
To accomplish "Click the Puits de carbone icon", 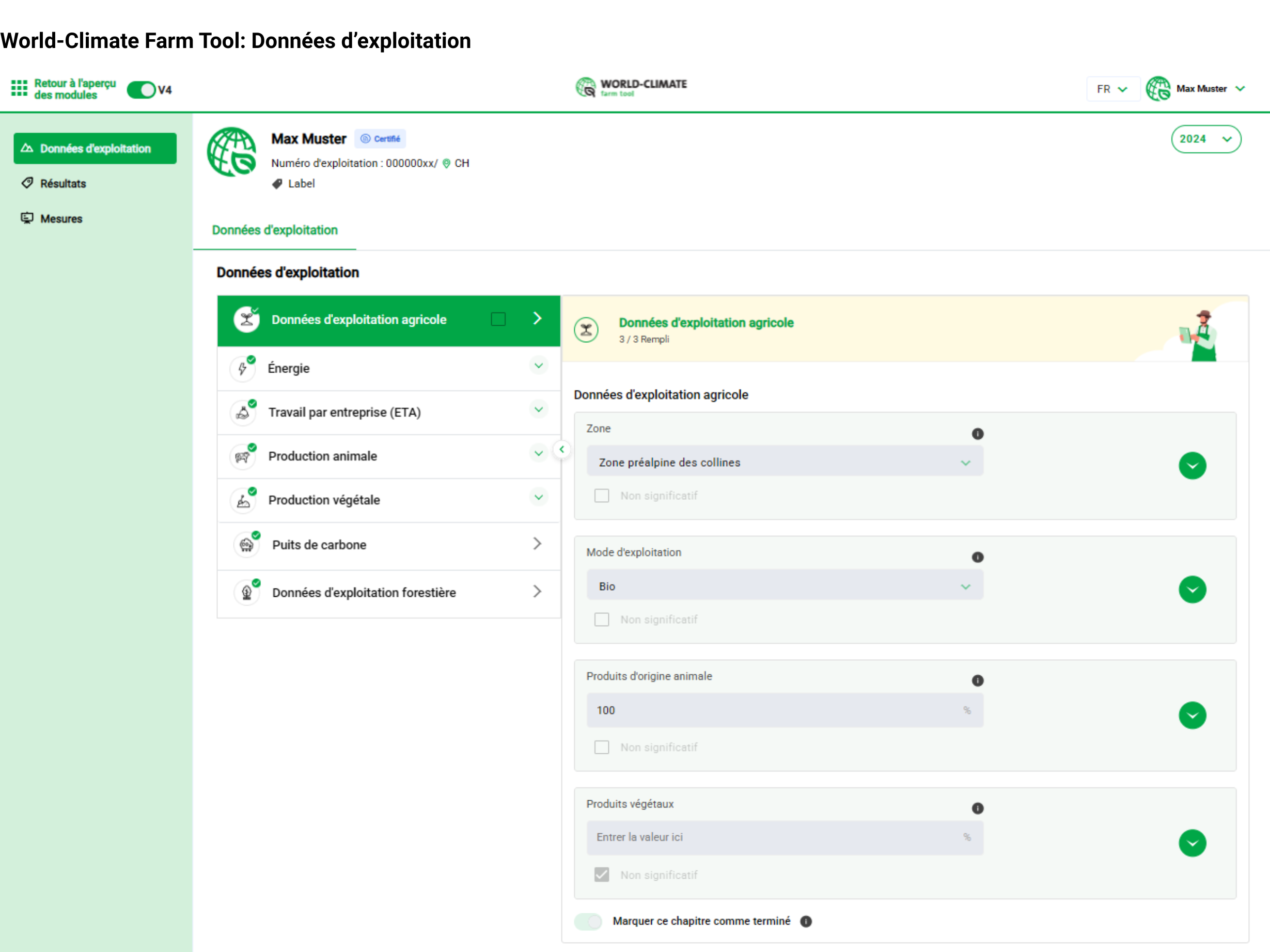I will 247,545.
